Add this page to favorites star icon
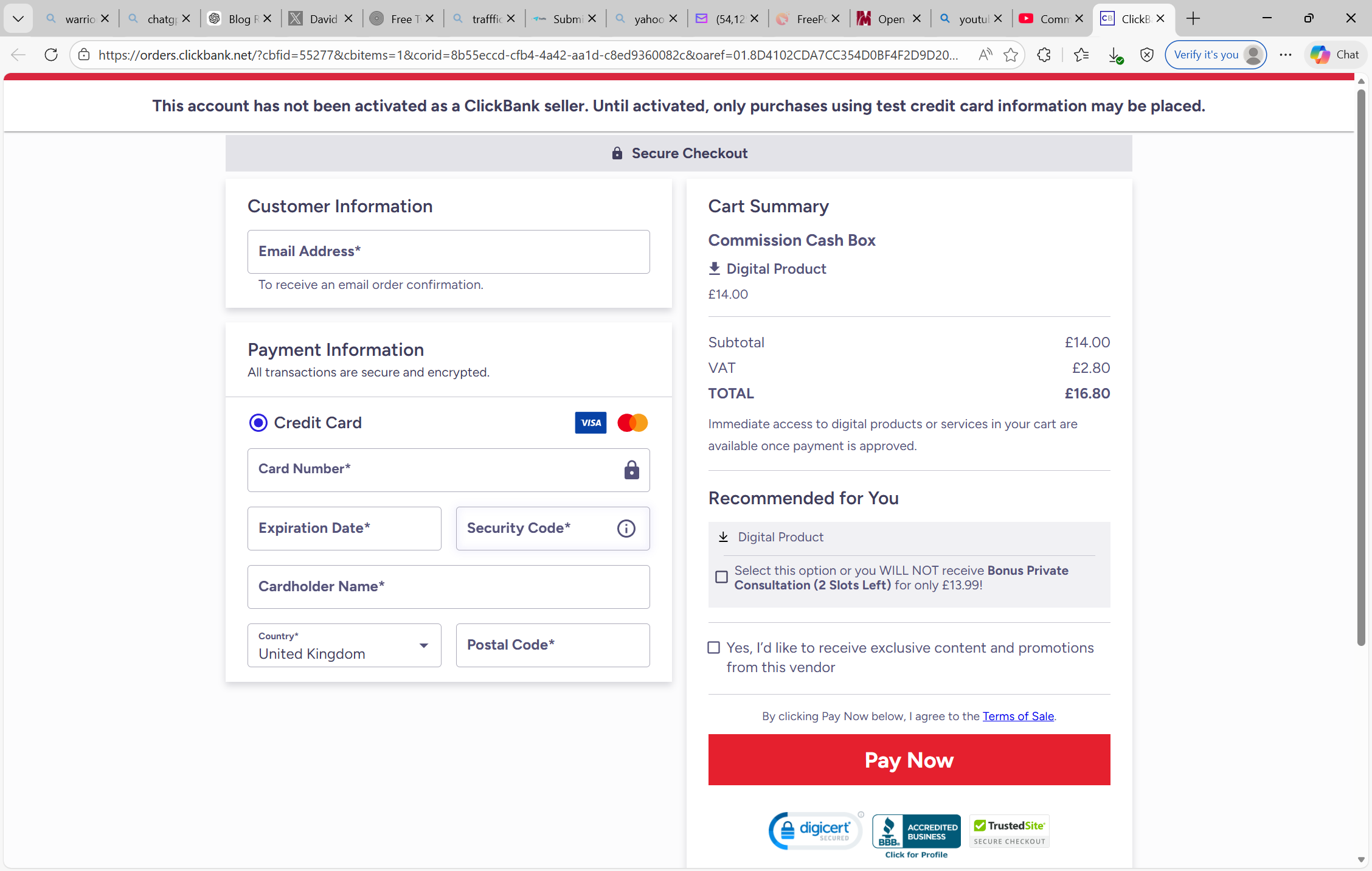1372x871 pixels. 1011,55
